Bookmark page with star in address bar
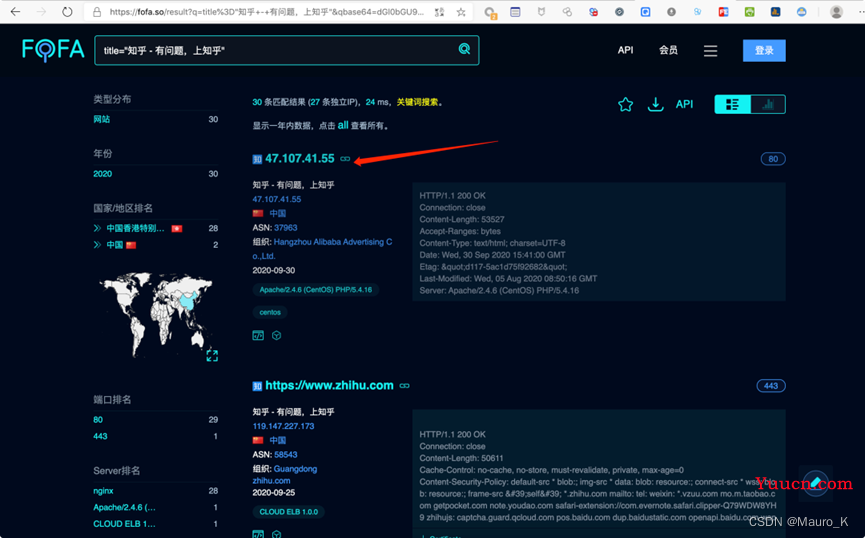Screen dimensions: 865x538 pyautogui.click(x=461, y=12)
